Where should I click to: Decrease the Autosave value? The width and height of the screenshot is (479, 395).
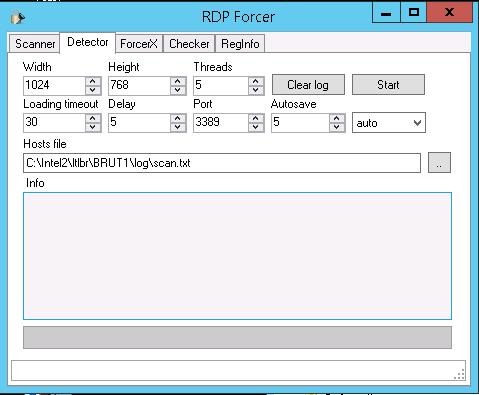point(337,127)
